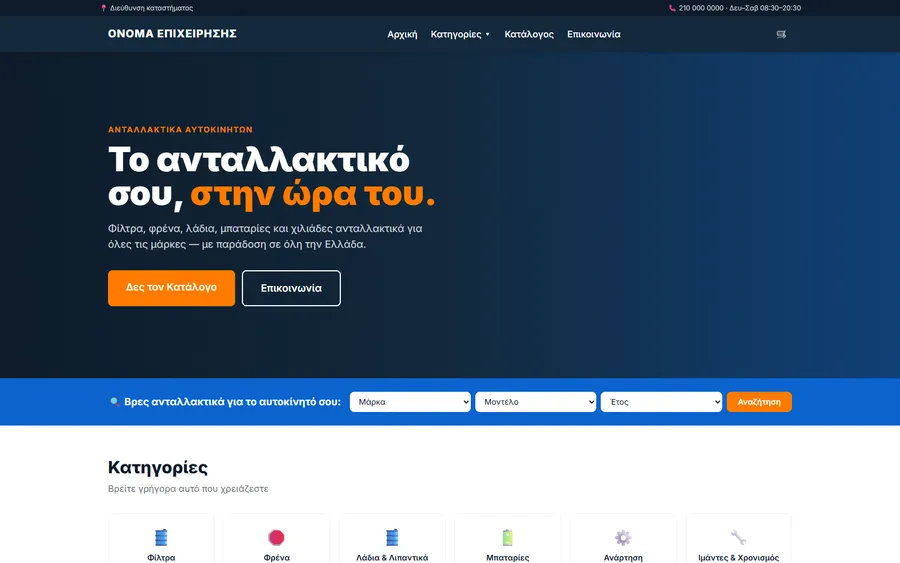The image size is (900, 563).
Task: Open the Φρένα category icon
Action: tap(276, 538)
